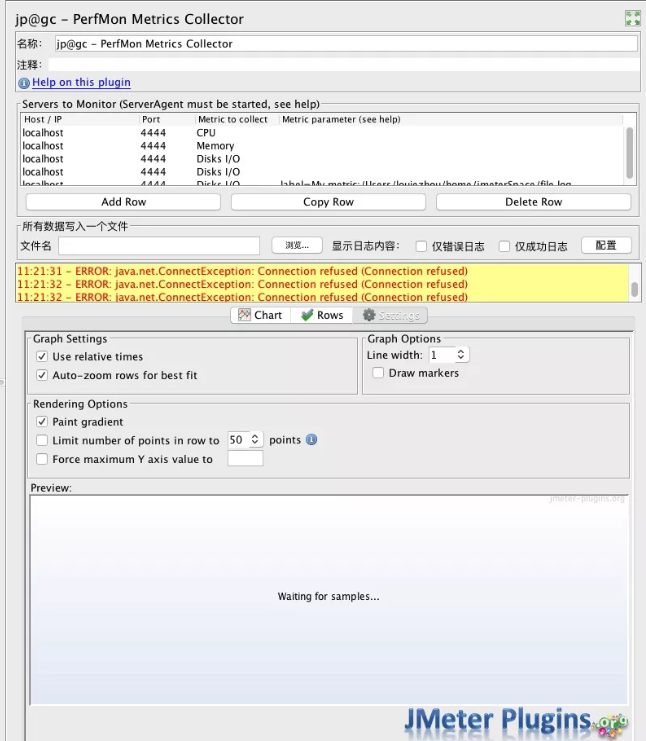
Task: Focus the 名称 name input field
Action: [x=346, y=44]
